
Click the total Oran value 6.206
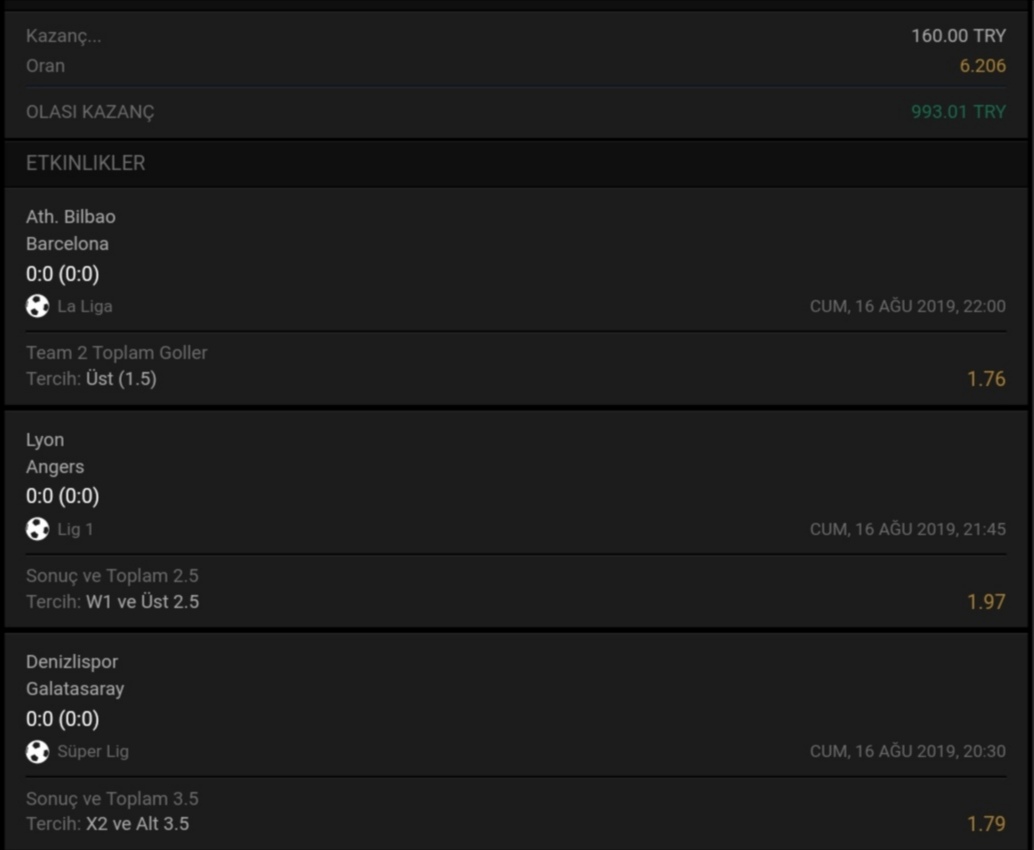coord(983,66)
